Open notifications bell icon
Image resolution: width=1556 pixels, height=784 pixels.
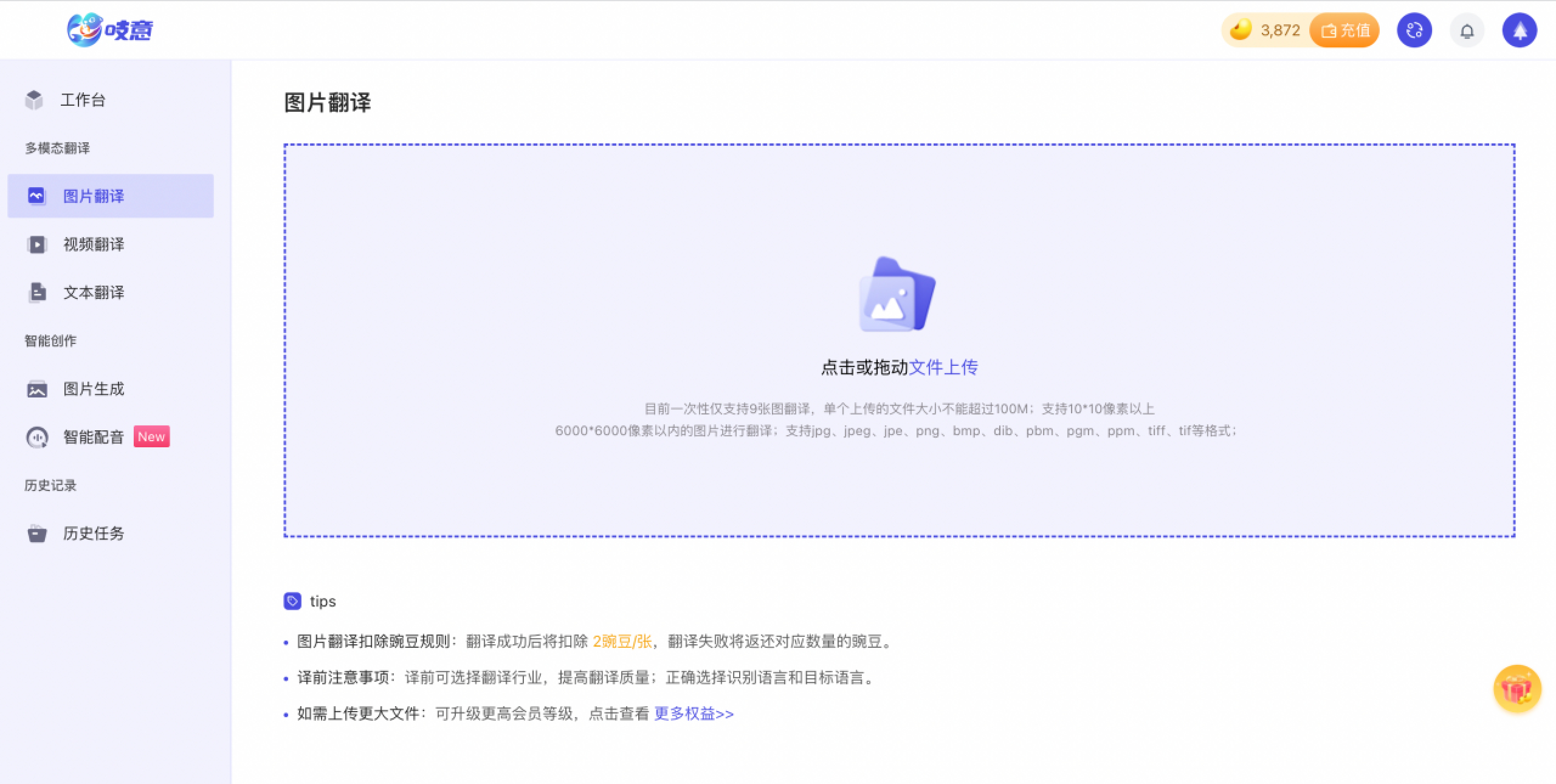[1467, 30]
